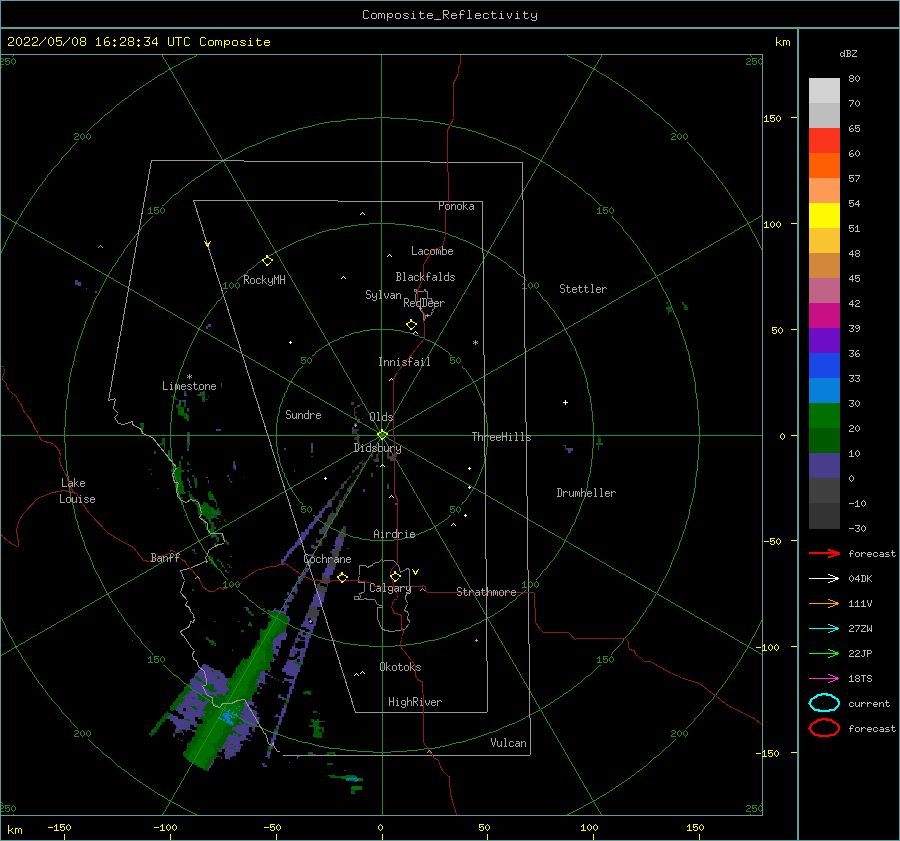Select the Stettler label
This screenshot has width=900, height=841.
(583, 289)
